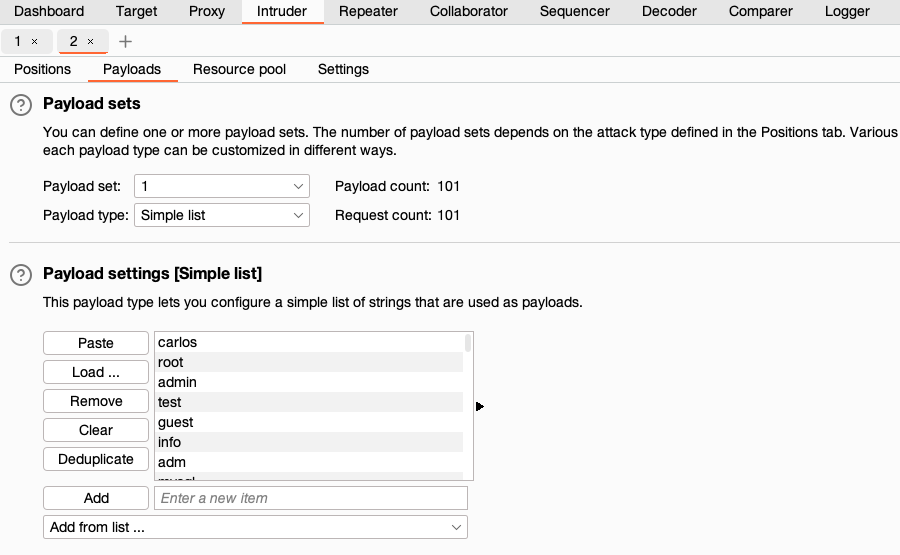
Task: Select 'info' in the payload list
Action: [309, 443]
